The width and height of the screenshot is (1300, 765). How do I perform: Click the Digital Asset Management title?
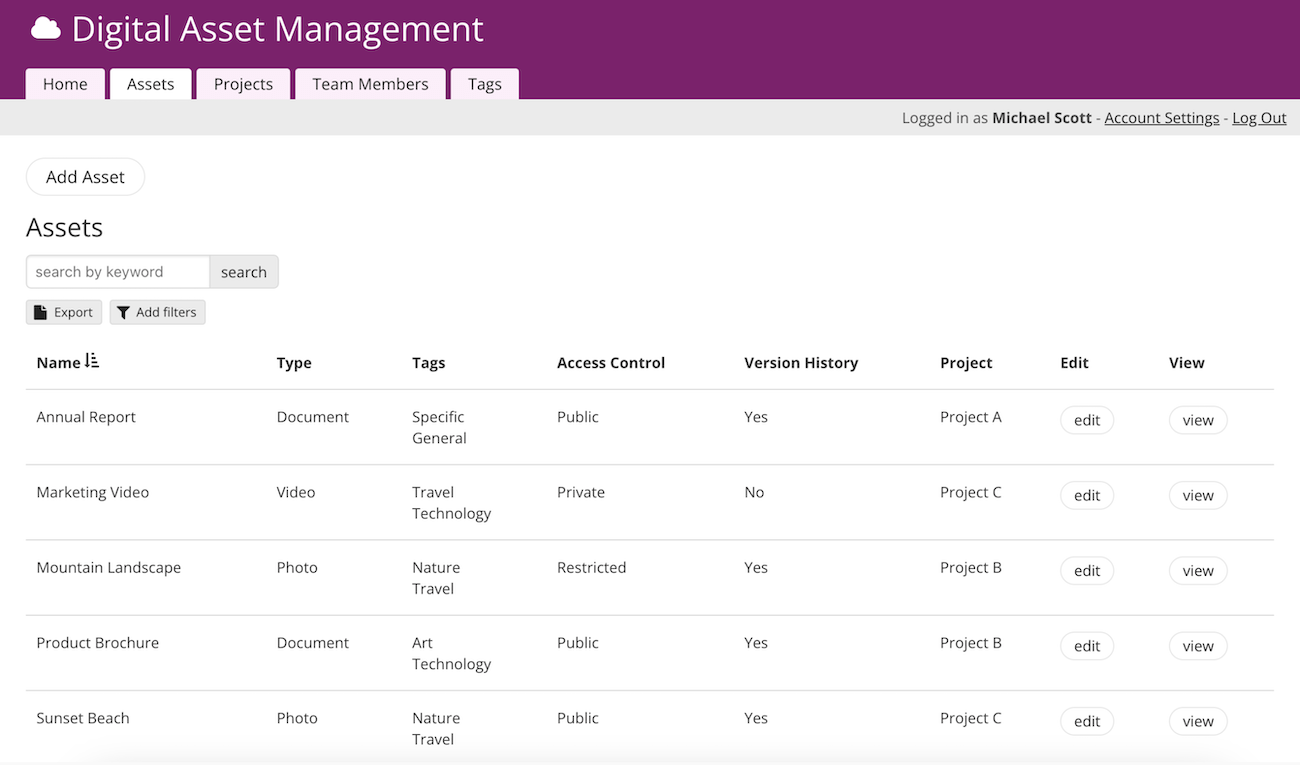(278, 29)
